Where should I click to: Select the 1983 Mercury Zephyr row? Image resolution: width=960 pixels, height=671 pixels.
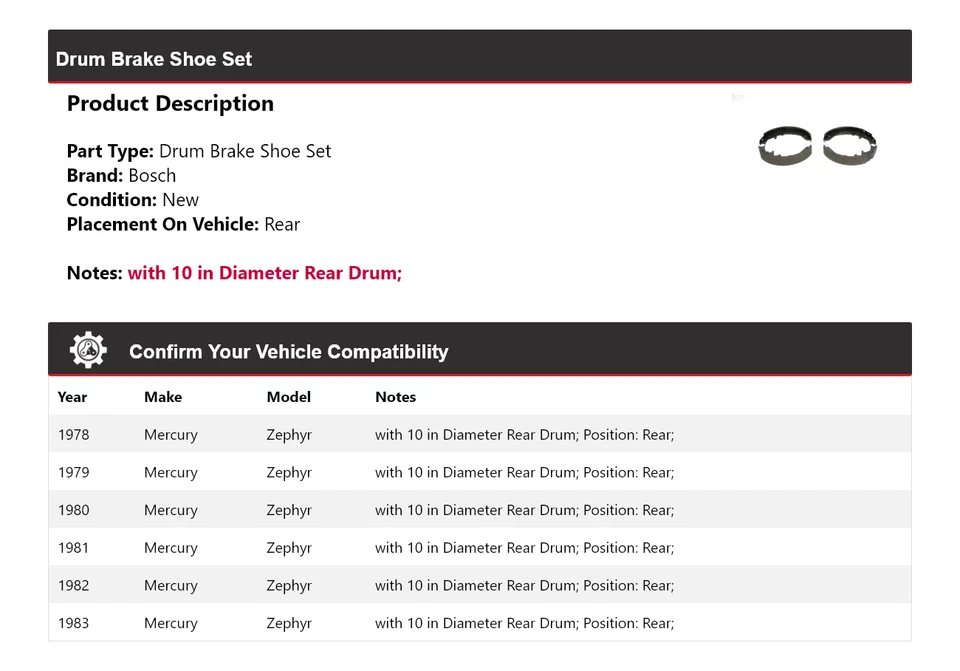coord(400,623)
